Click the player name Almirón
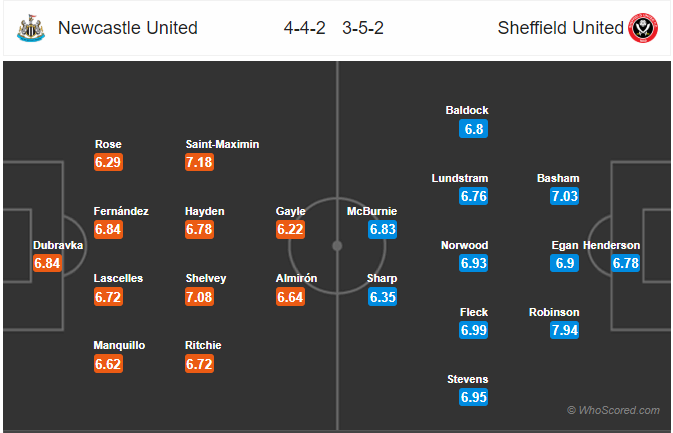 [x=297, y=278]
